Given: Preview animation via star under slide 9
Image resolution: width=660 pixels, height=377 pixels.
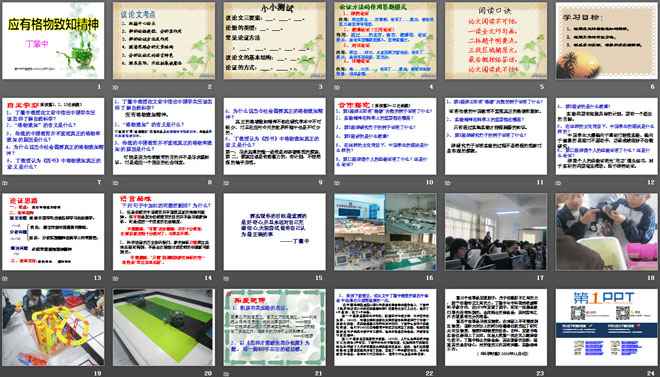Looking at the screenshot, I should pos(226,183).
